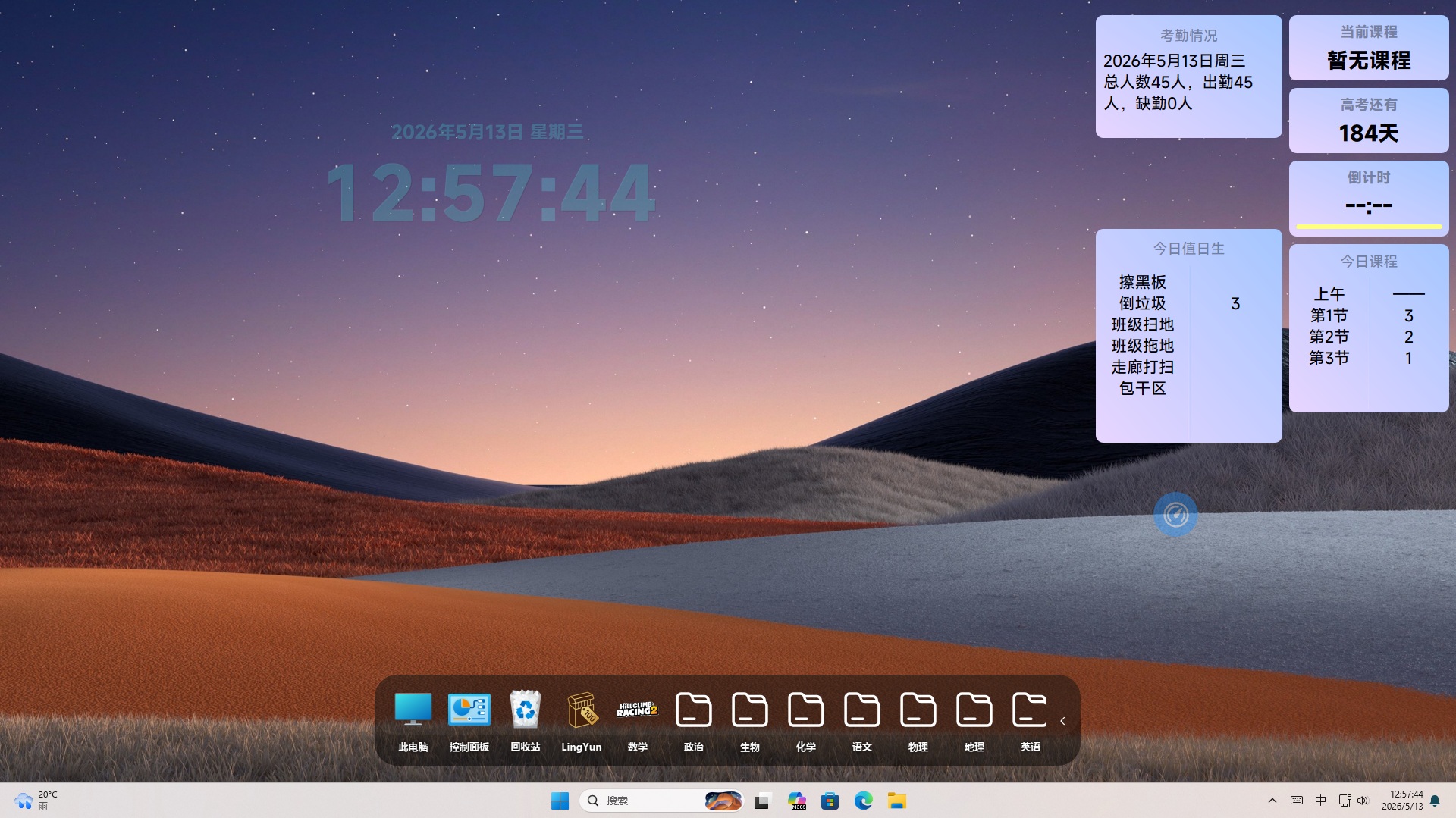Open the taskbar clock and date
The width and height of the screenshot is (1456, 818).
point(1402,801)
